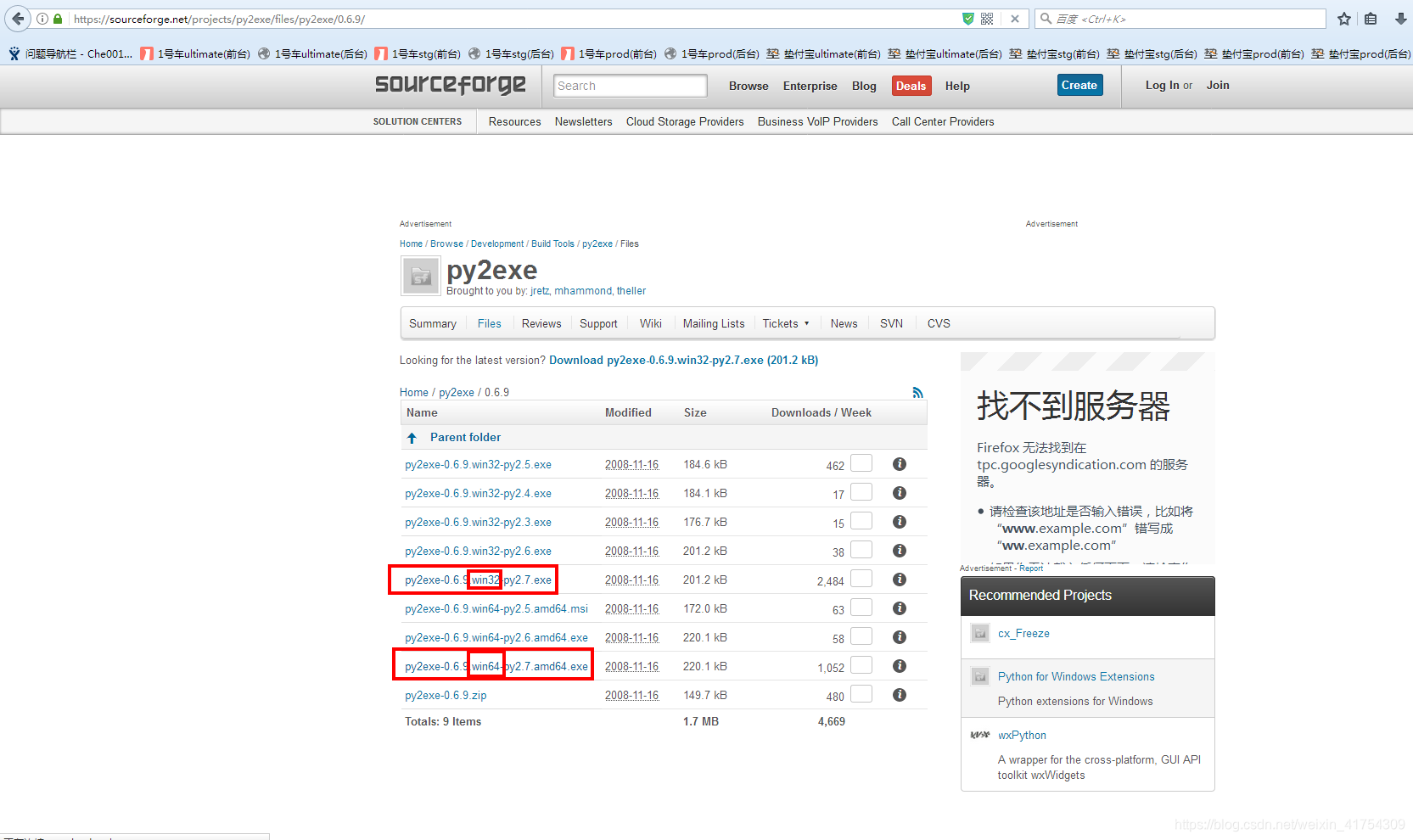Image resolution: width=1413 pixels, height=840 pixels.
Task: Switch to the Reviews tab
Action: [x=541, y=323]
